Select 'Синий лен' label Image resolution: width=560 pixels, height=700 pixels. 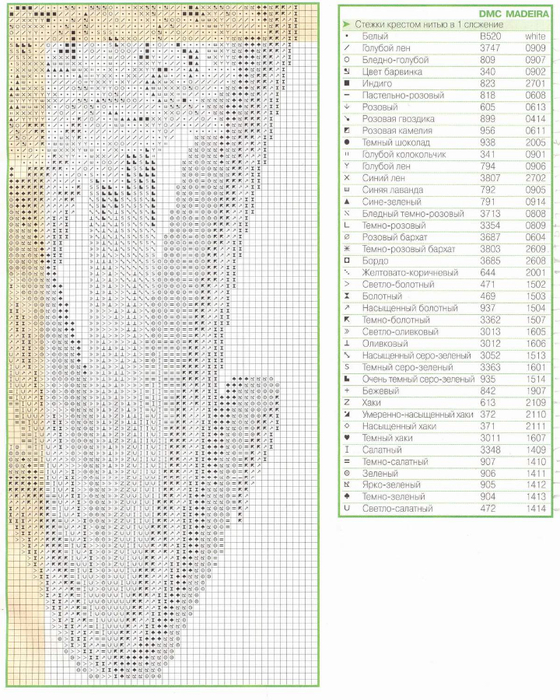[383, 178]
